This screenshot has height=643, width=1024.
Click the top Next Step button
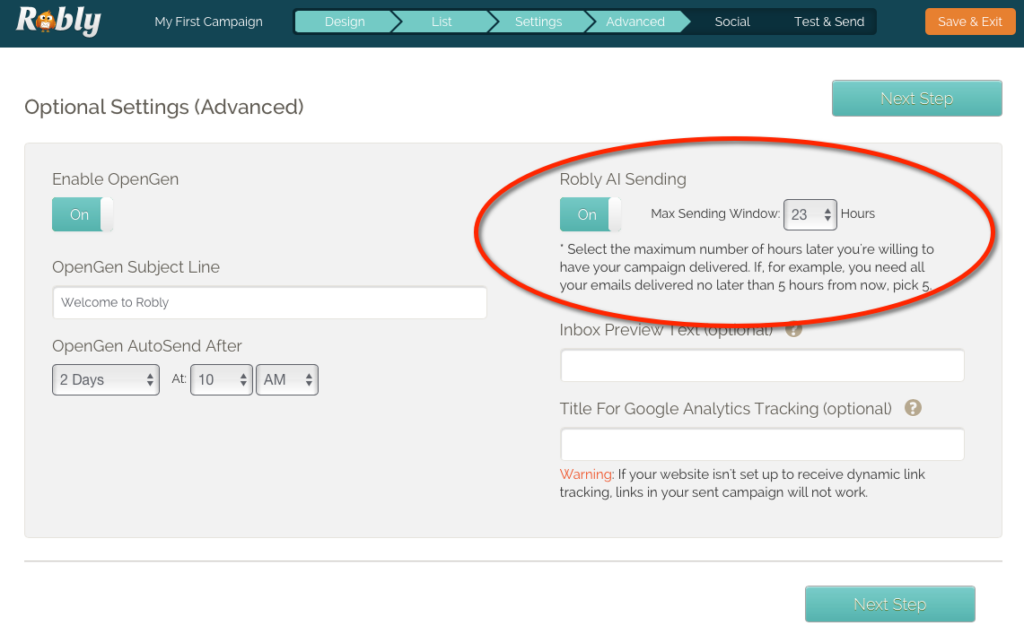[x=916, y=98]
